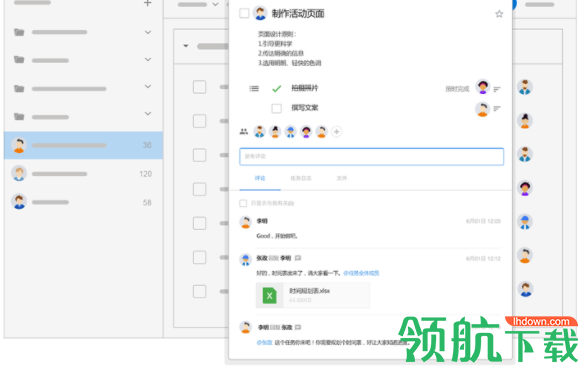578x369 pixels.
Task: Click the 12:12 comment timestamp
Action: pyautogui.click(x=483, y=259)
